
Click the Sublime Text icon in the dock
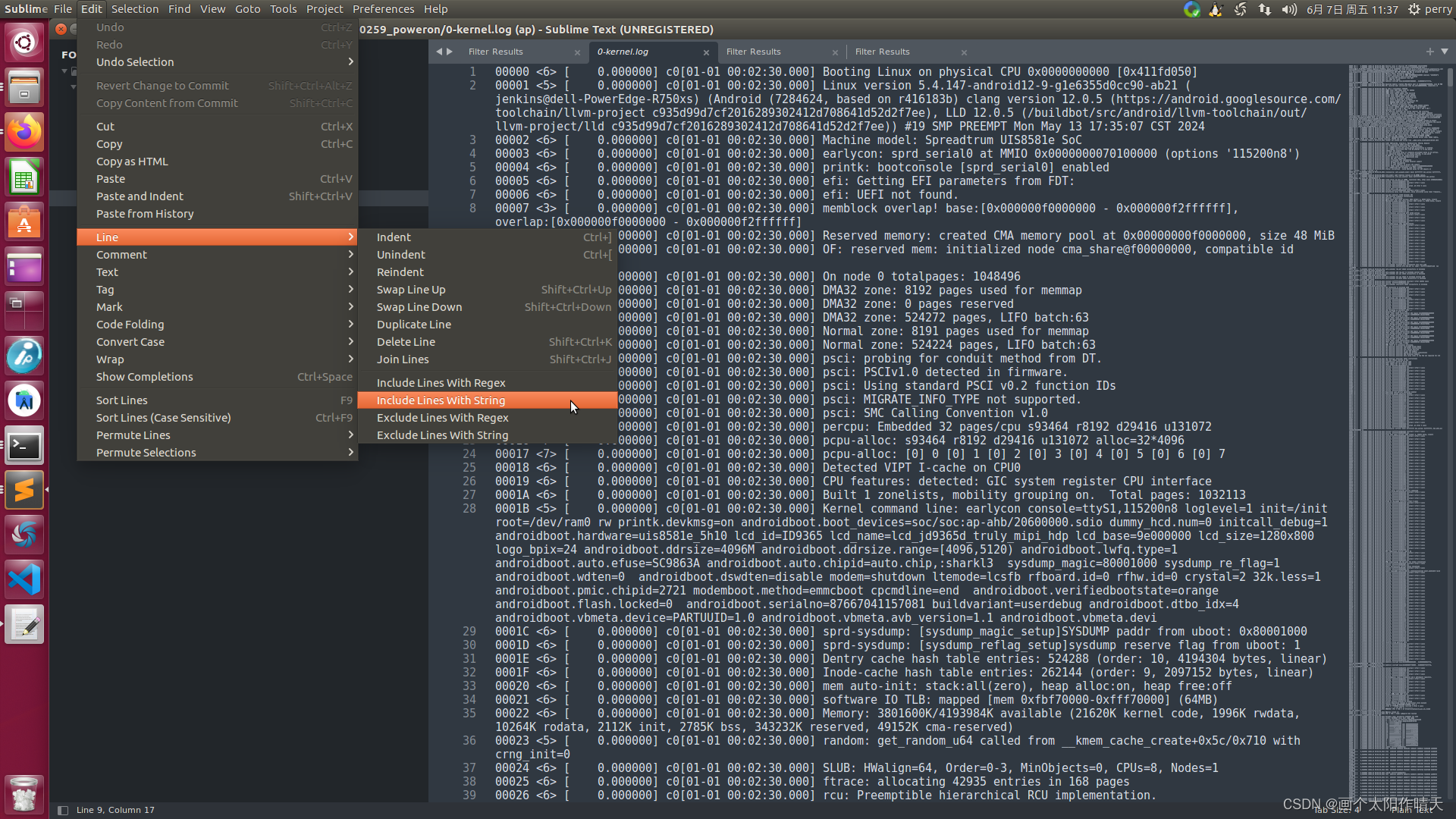[x=24, y=490]
